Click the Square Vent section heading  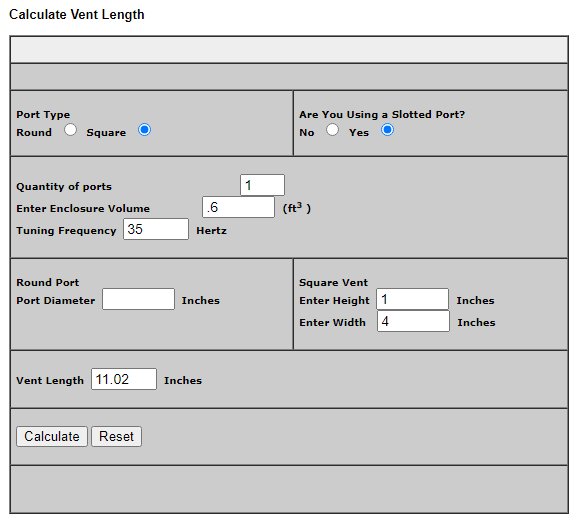click(333, 283)
